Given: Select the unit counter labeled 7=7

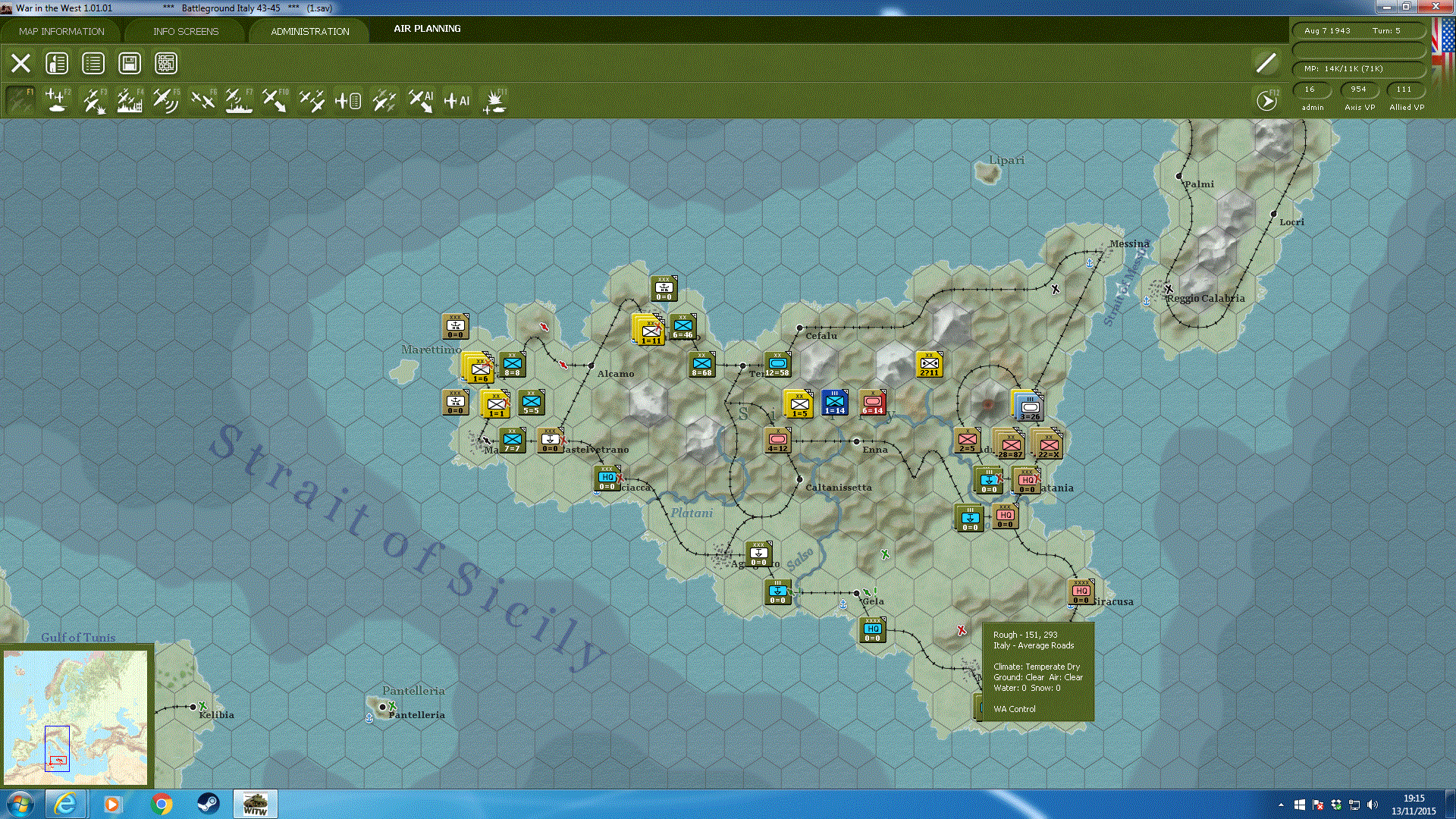Looking at the screenshot, I should (x=513, y=441).
